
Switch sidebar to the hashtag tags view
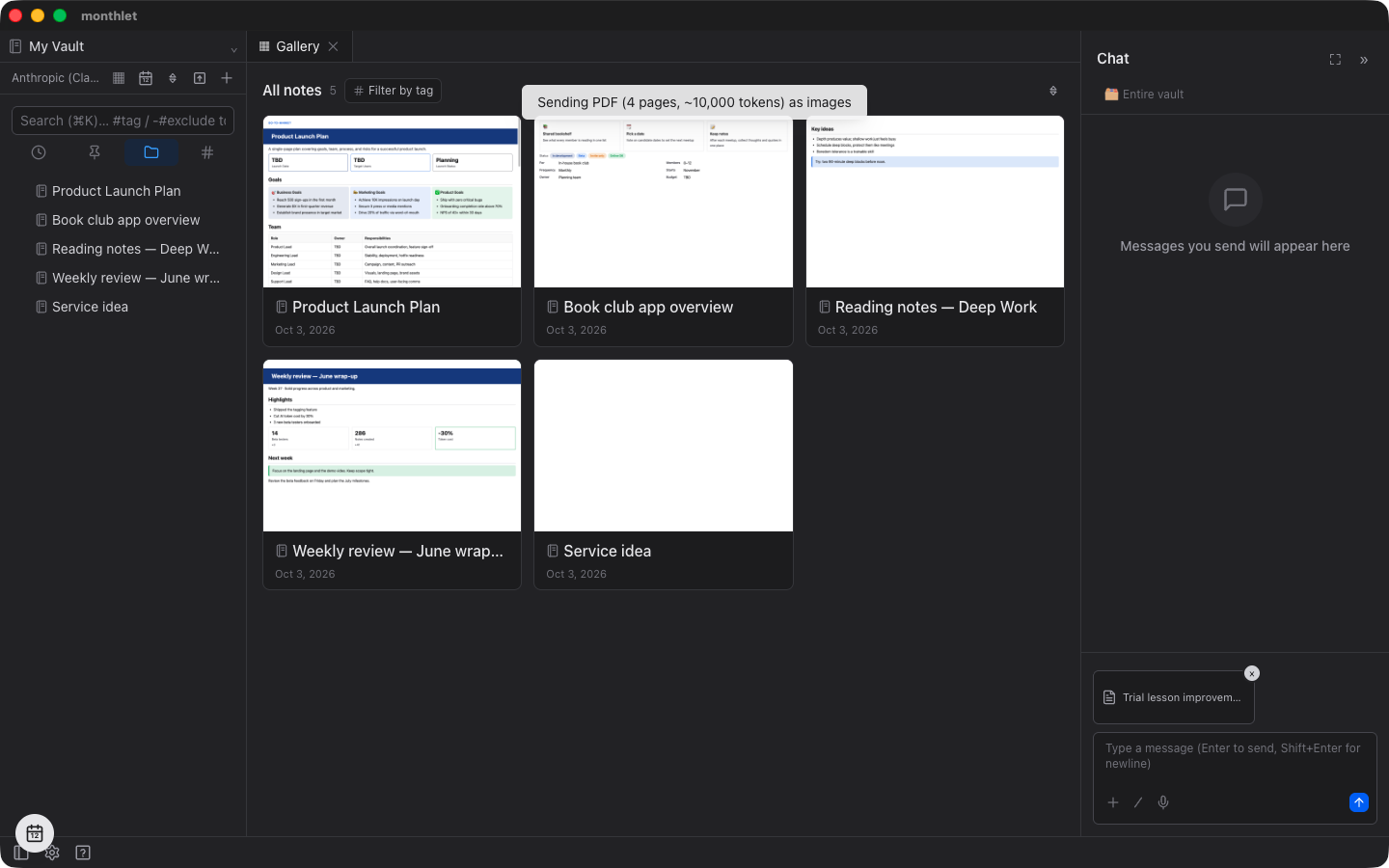207,152
